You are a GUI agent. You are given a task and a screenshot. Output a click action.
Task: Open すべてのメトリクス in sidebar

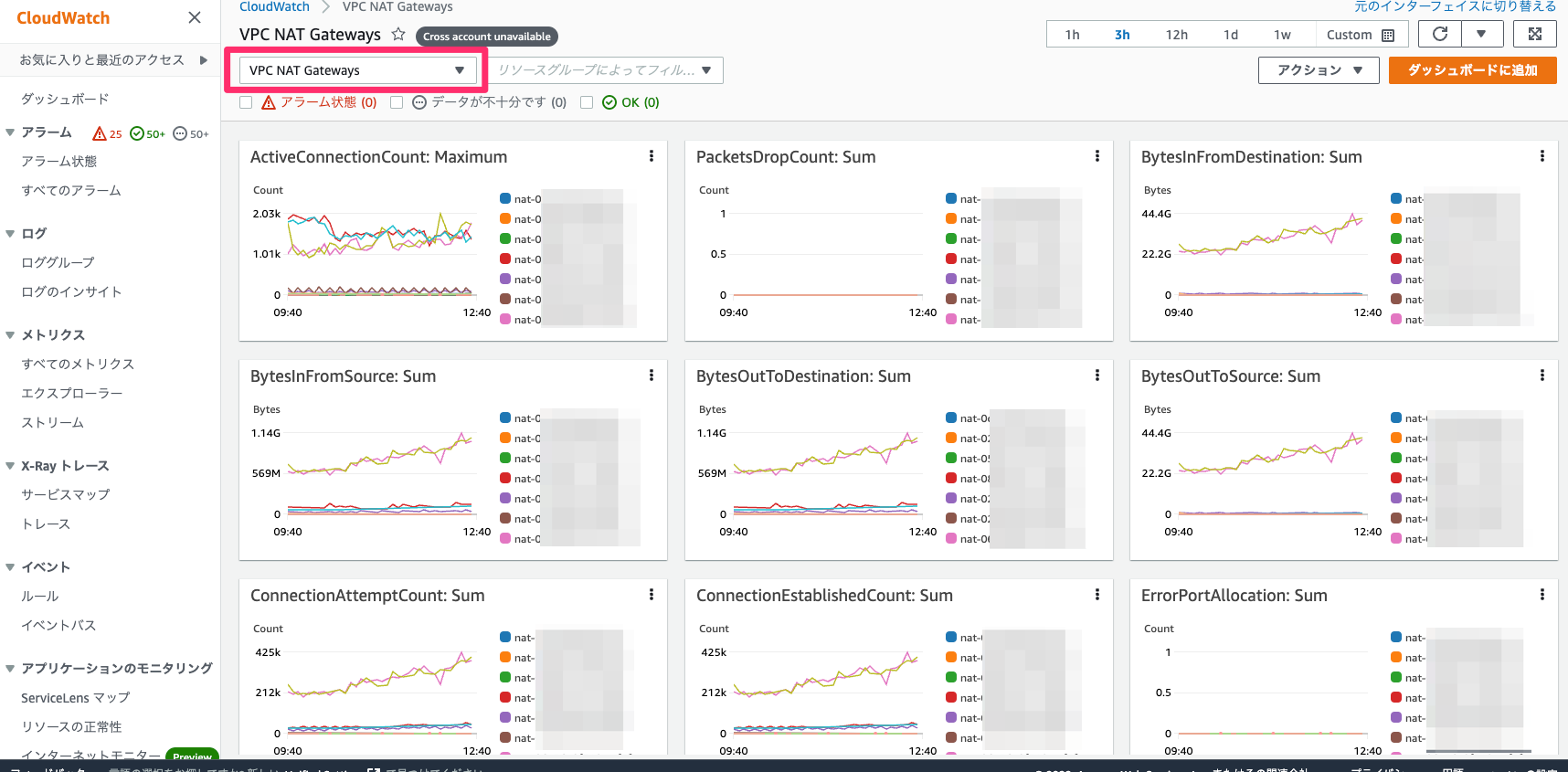(78, 364)
